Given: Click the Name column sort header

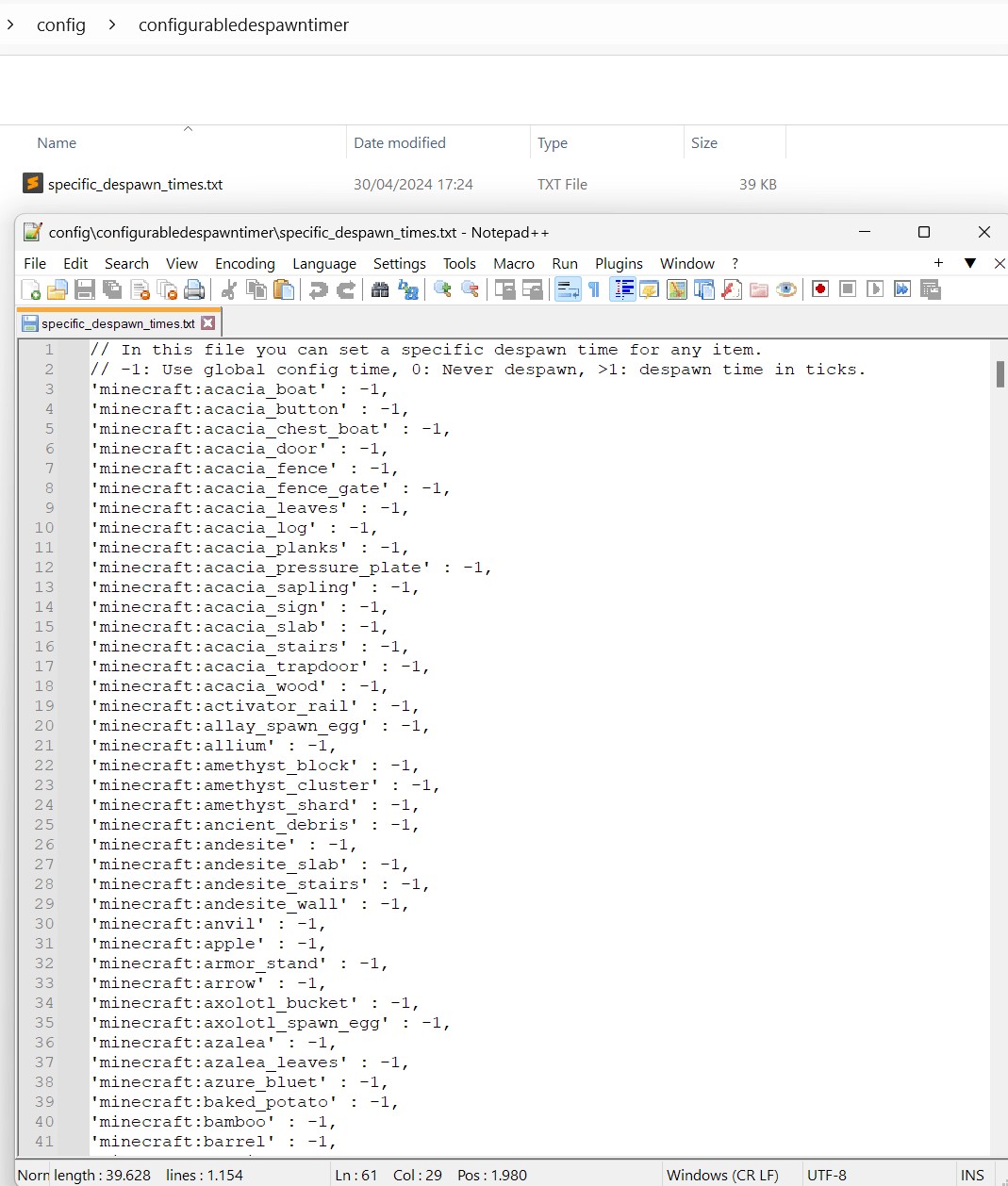Looking at the screenshot, I should [x=57, y=143].
